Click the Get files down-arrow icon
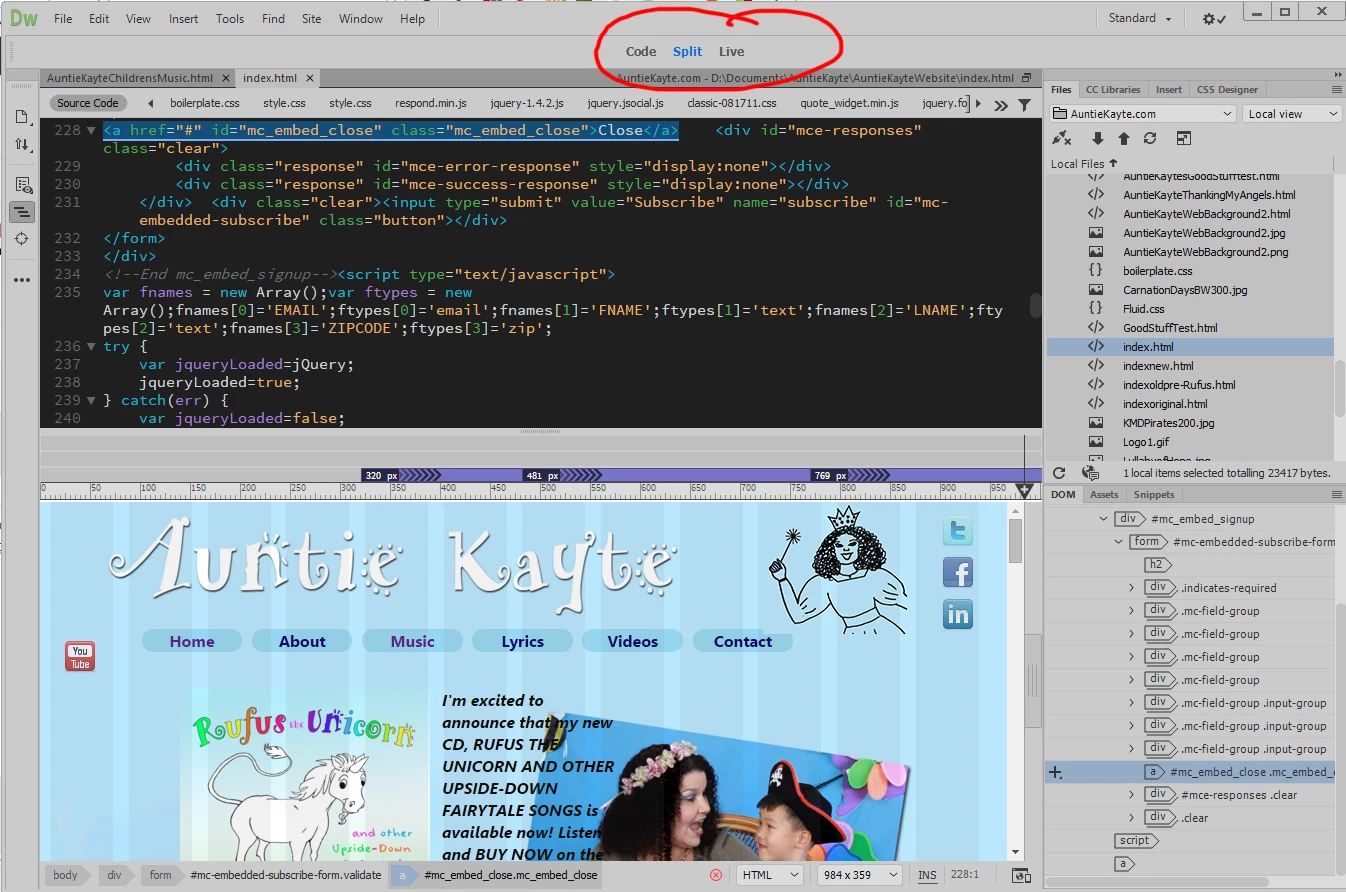The width and height of the screenshot is (1346, 892). [x=1097, y=139]
